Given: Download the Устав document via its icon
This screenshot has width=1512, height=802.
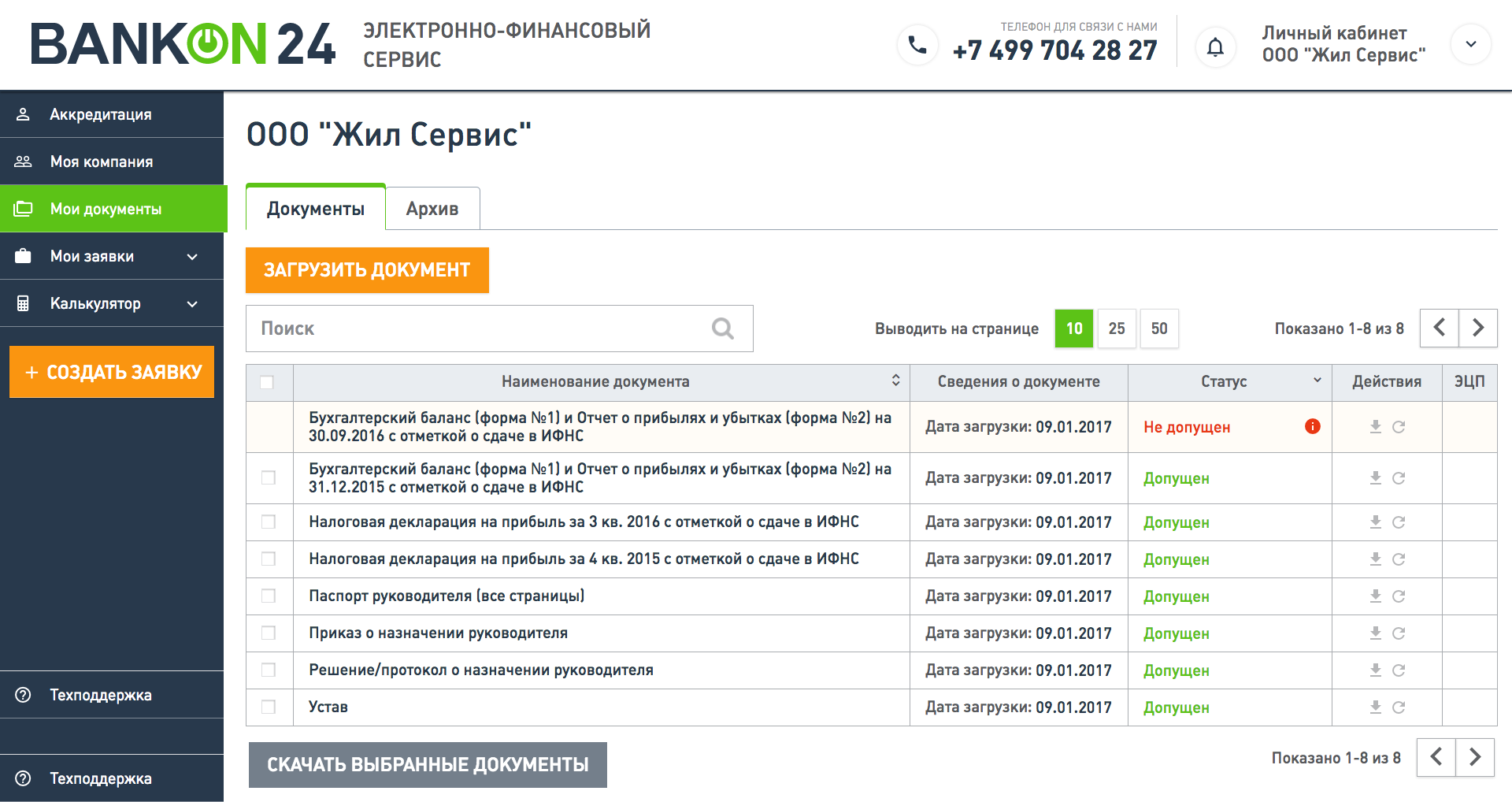Looking at the screenshot, I should 1375,707.
